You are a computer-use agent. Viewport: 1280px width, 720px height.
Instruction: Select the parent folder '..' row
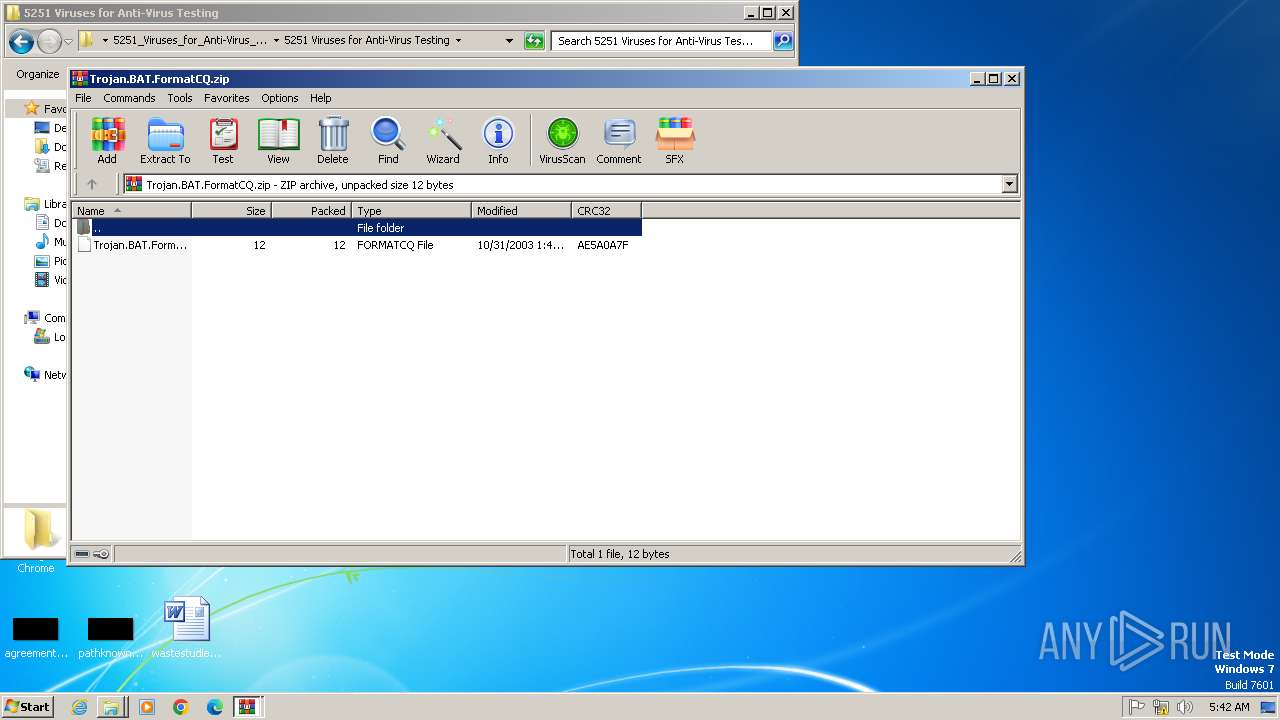coord(357,228)
